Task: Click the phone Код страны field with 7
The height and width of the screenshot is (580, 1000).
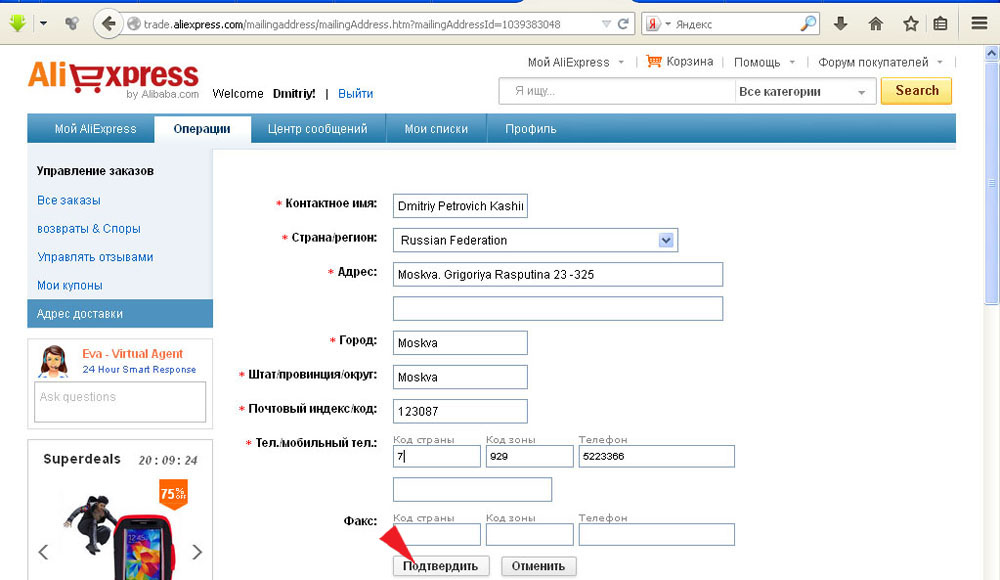Action: 437,456
